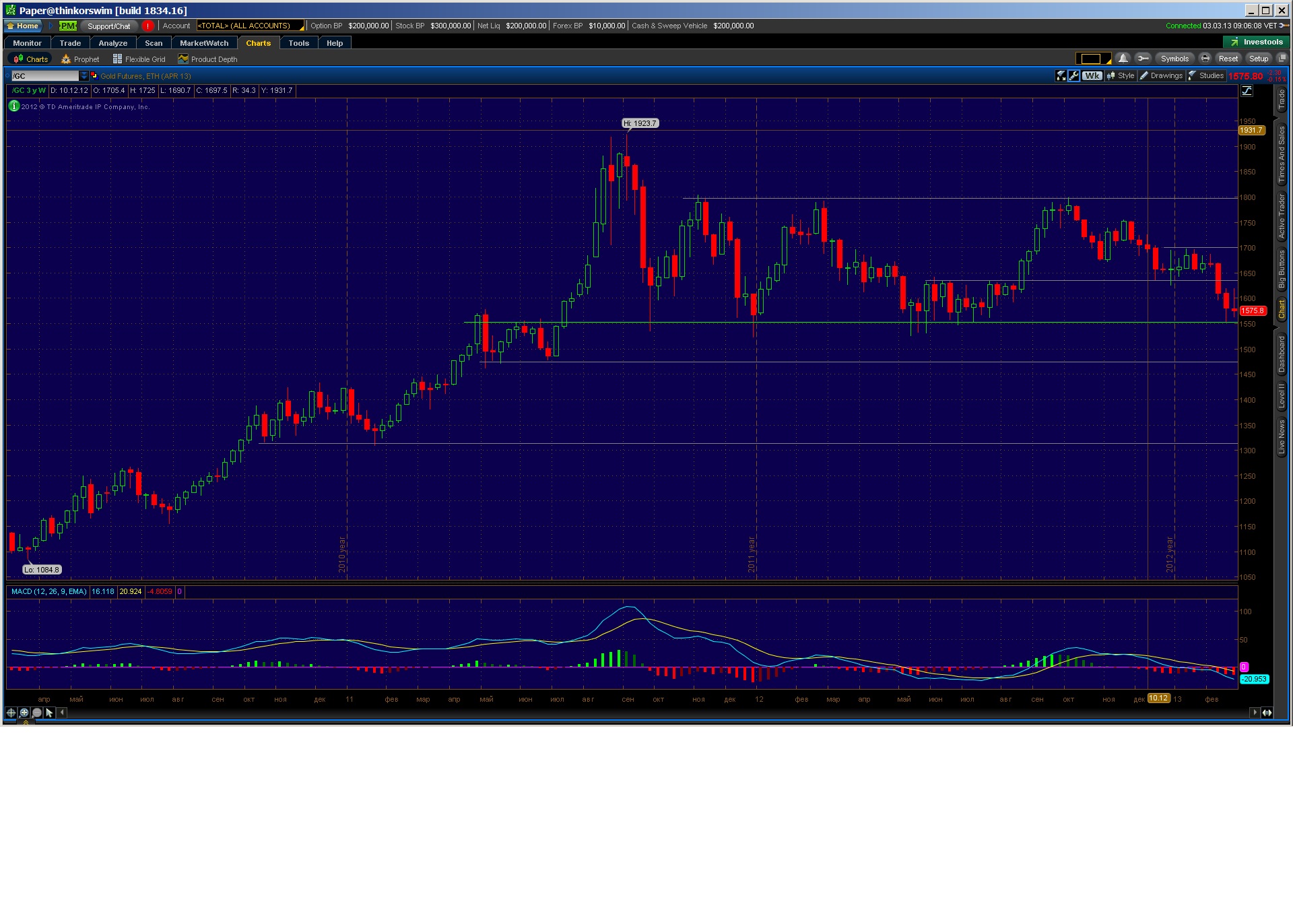
Task: Click the zoom out magnifier icon
Action: 37,713
